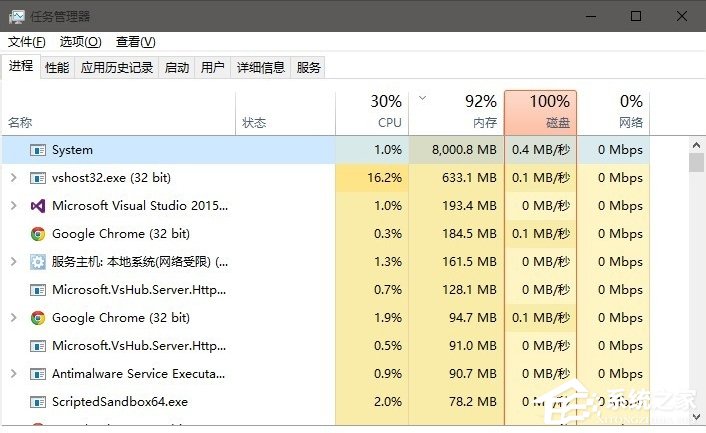Expand the Microsoft Visual Studio 2015 group
706x433 pixels.
[13, 206]
